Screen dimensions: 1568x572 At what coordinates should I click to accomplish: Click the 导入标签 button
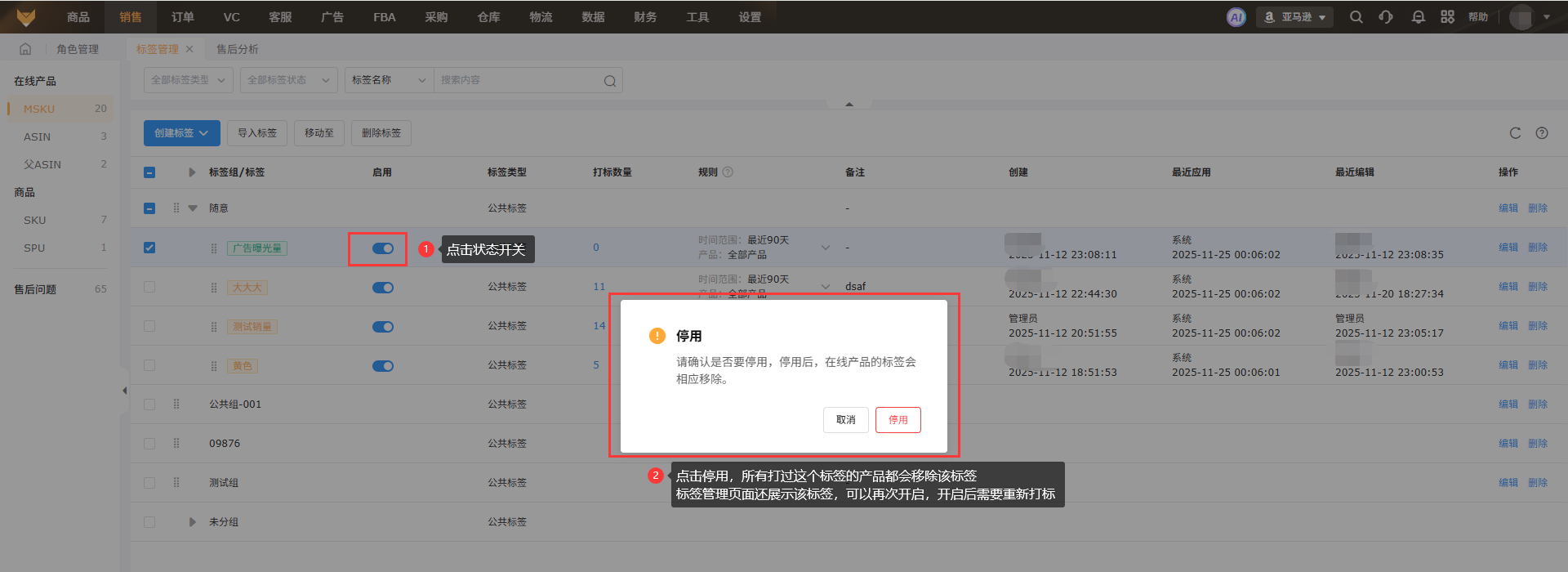click(x=257, y=133)
